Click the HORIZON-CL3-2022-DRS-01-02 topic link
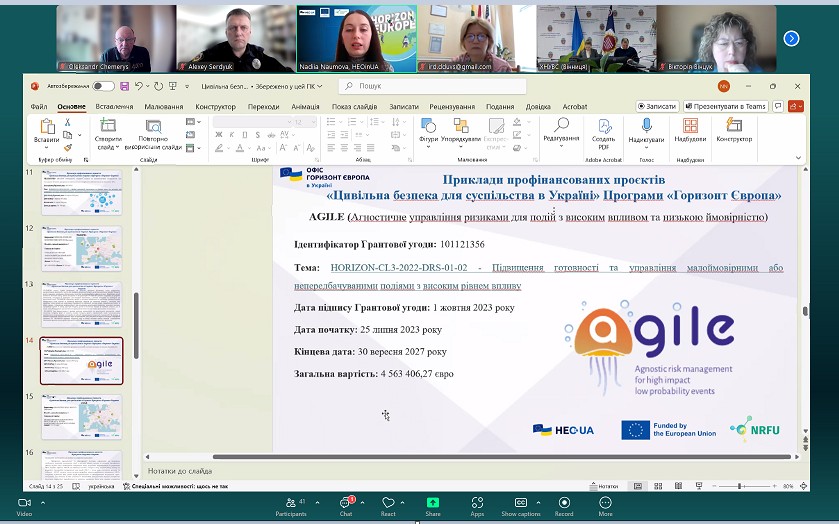 [x=399, y=268]
